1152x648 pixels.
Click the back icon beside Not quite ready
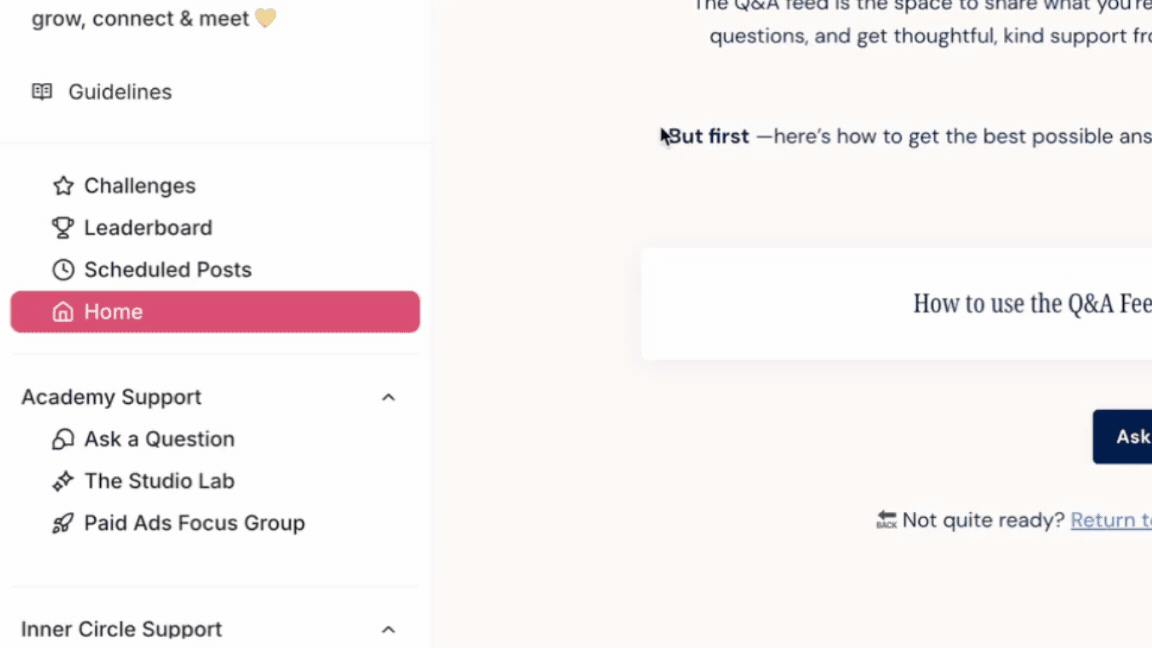[886, 519]
